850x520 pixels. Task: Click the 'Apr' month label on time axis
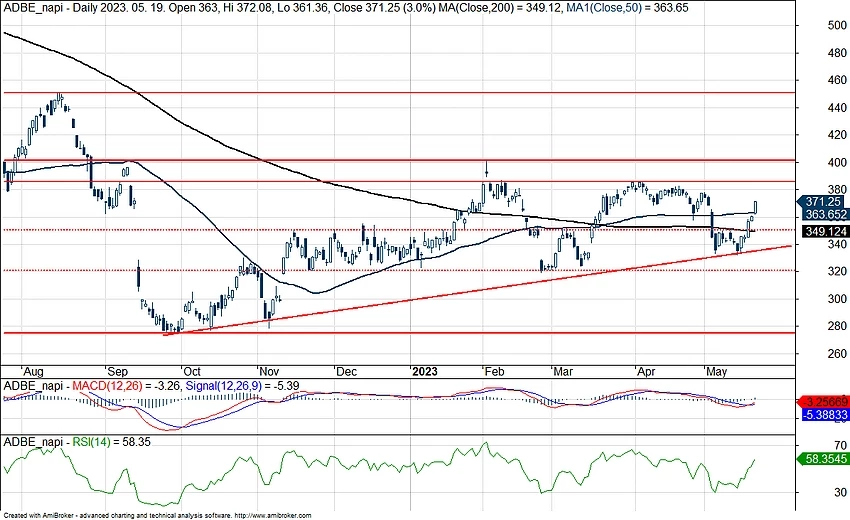point(646,371)
